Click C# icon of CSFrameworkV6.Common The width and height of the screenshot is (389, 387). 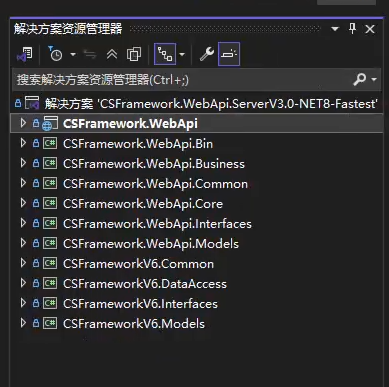tap(50, 263)
